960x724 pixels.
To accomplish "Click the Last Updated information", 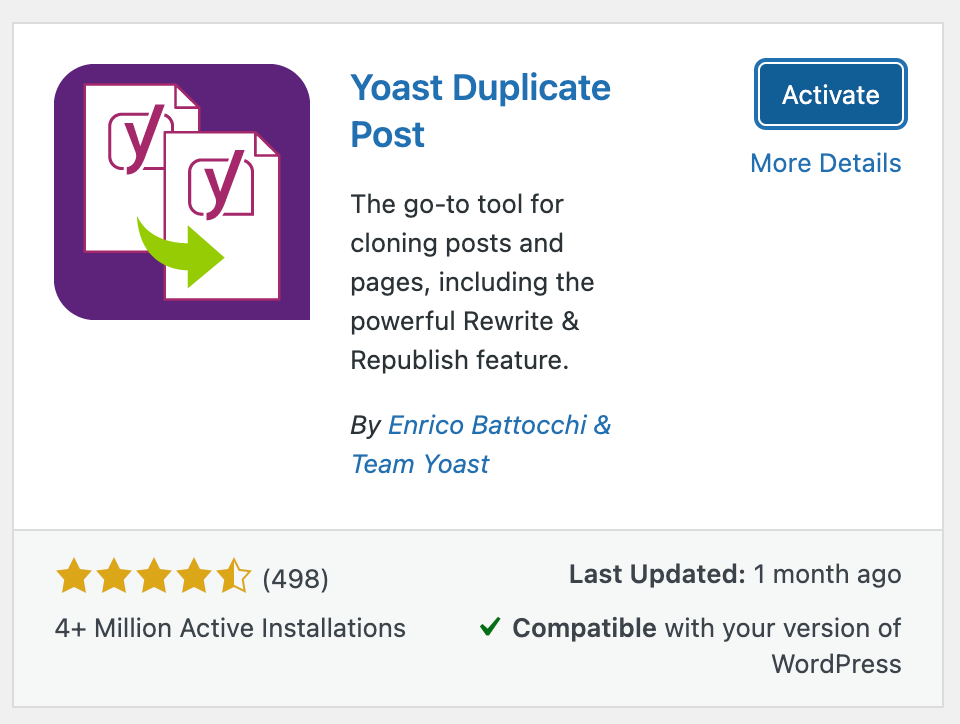I will (735, 574).
